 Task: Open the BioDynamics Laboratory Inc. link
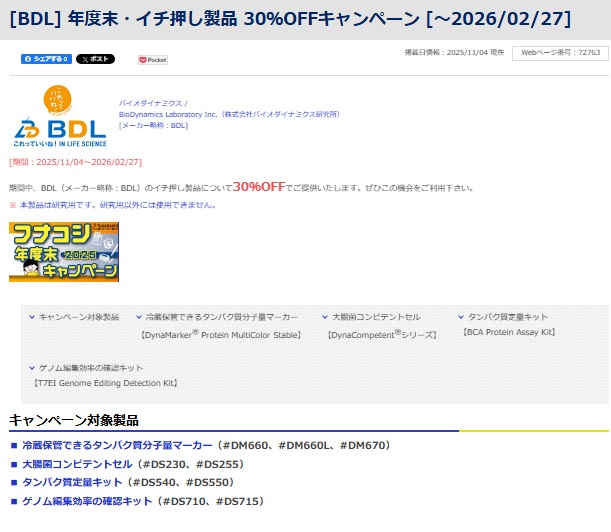(229, 114)
